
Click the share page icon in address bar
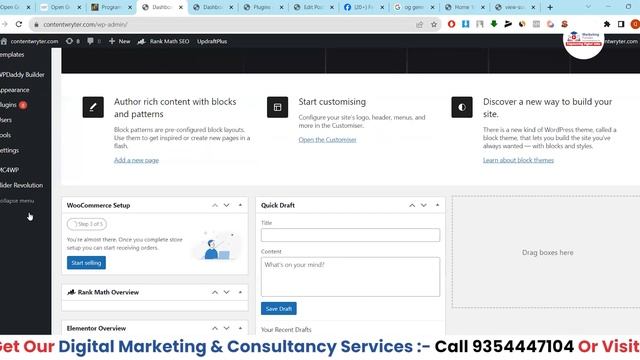pyautogui.click(x=420, y=24)
